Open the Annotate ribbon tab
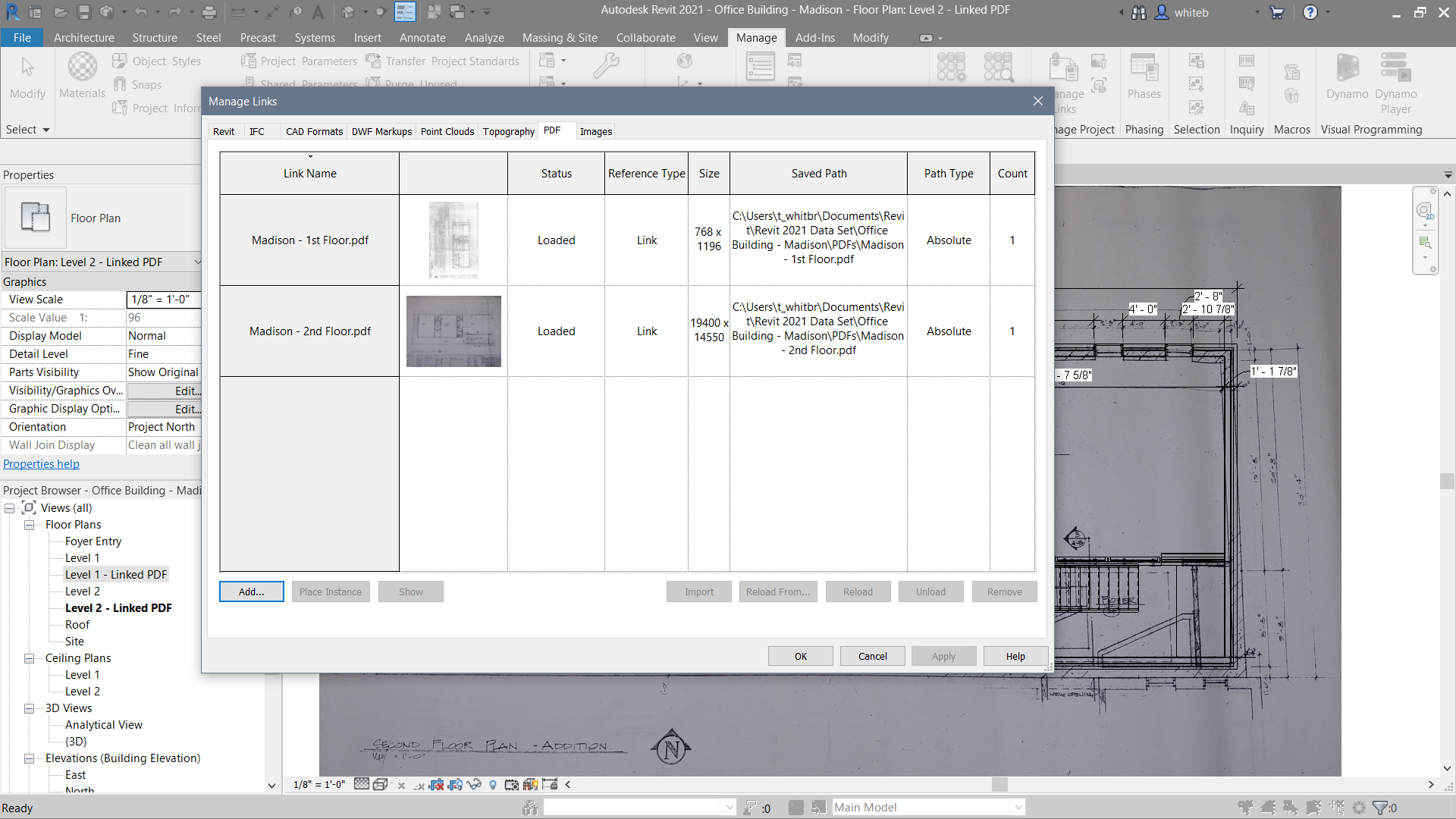Viewport: 1456px width, 819px height. tap(422, 38)
